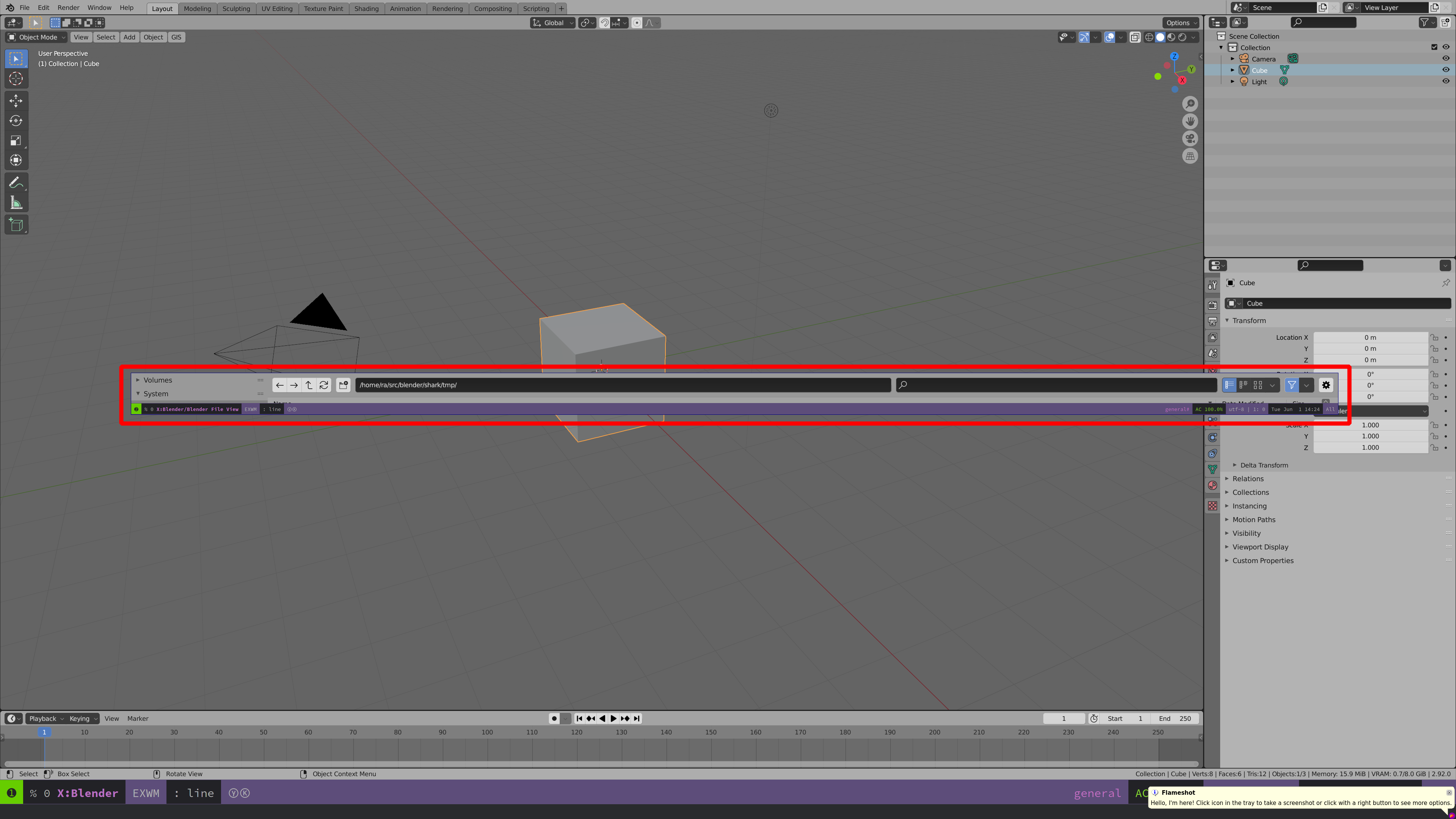The image size is (1456, 819).
Task: Open the File menu
Action: [24, 8]
